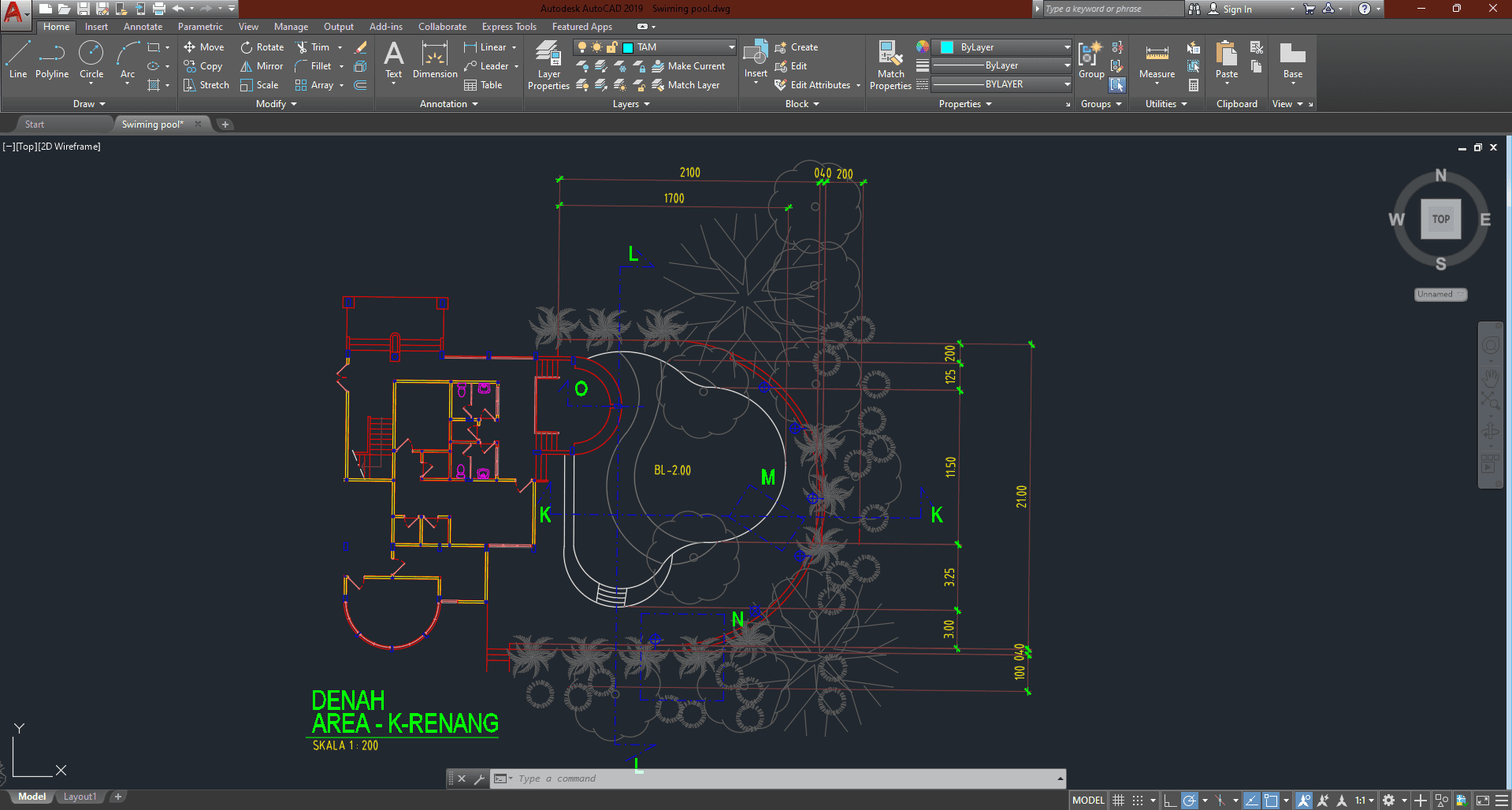Viewport: 1512px width, 810px height.
Task: Toggle the drawing grid display
Action: point(1118,801)
